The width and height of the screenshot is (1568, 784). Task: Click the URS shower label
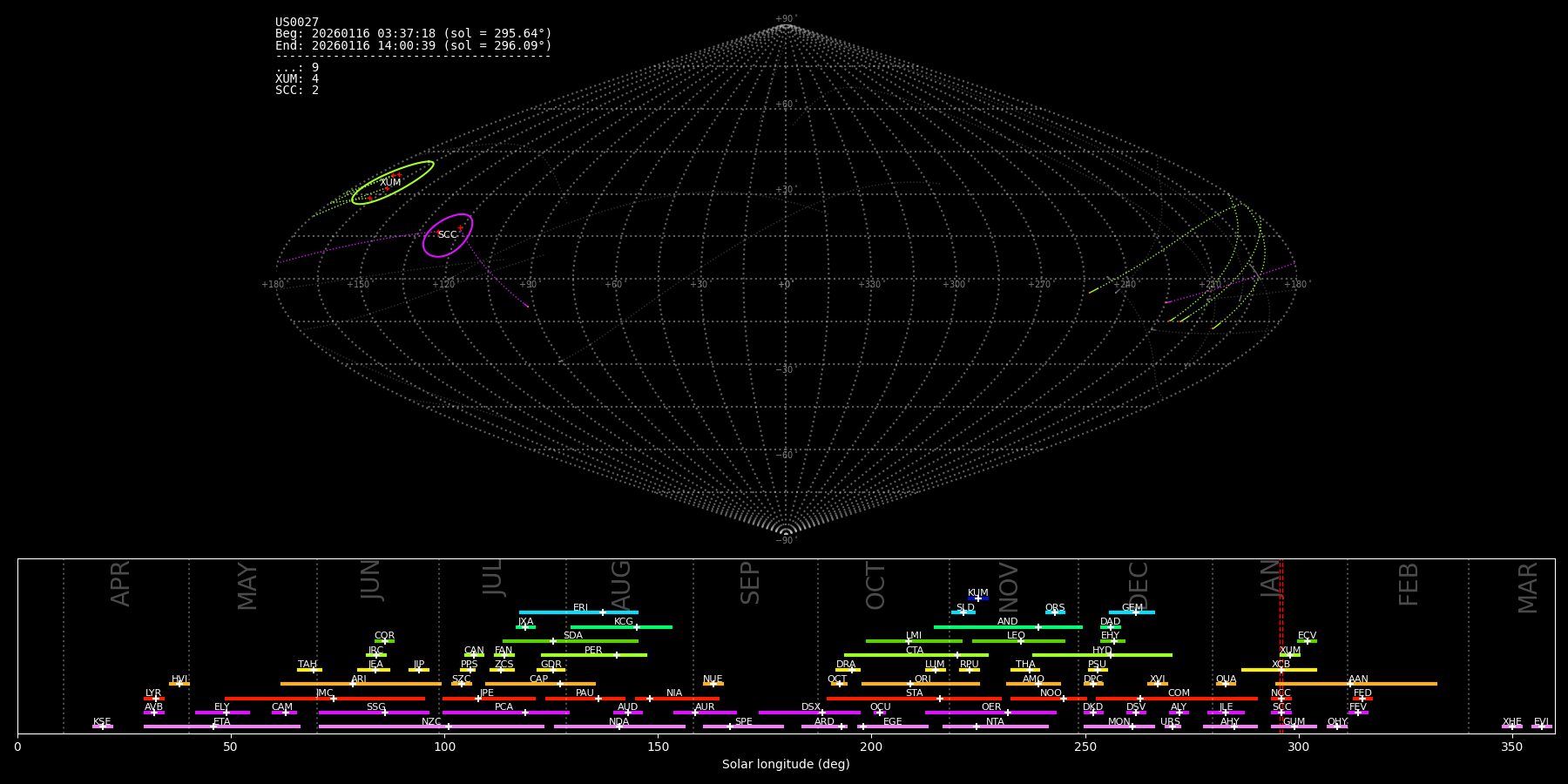pos(1170,722)
